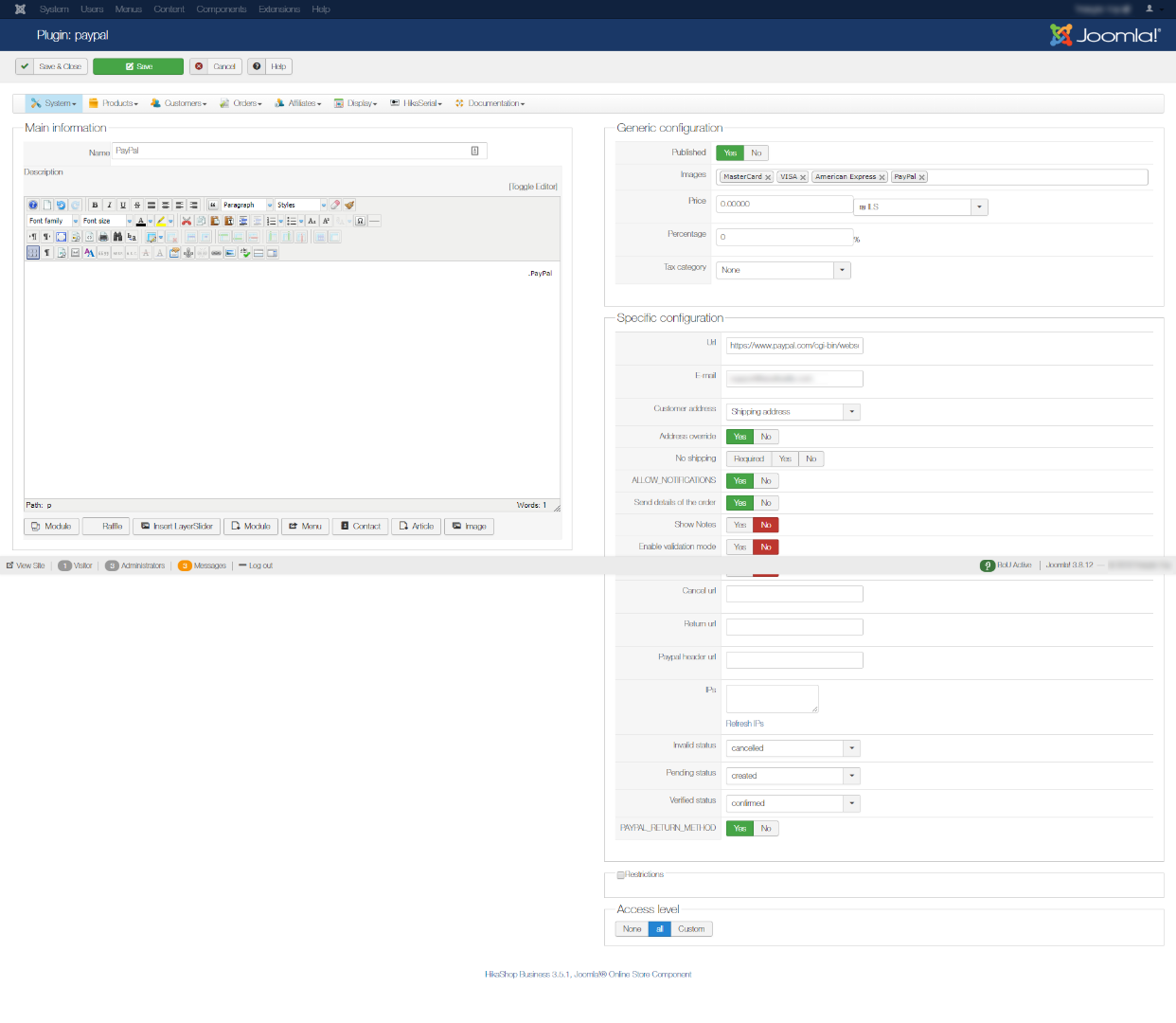This screenshot has width=1176, height=1023.
Task: Click the print icon in editor
Action: 103,237
